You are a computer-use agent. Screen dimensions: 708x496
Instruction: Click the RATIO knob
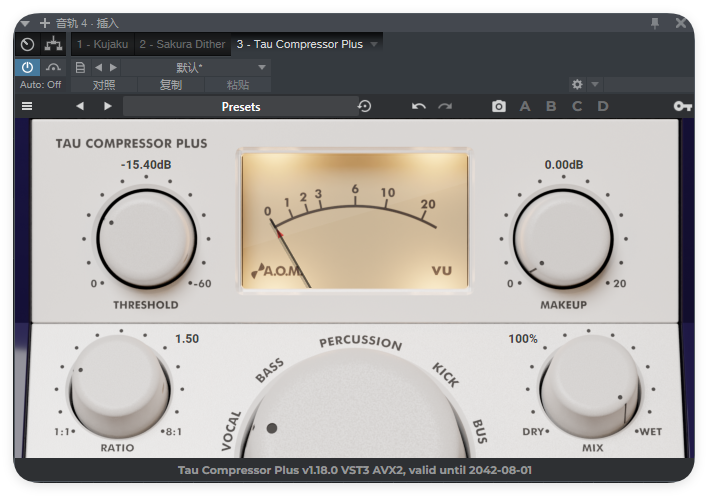119,387
